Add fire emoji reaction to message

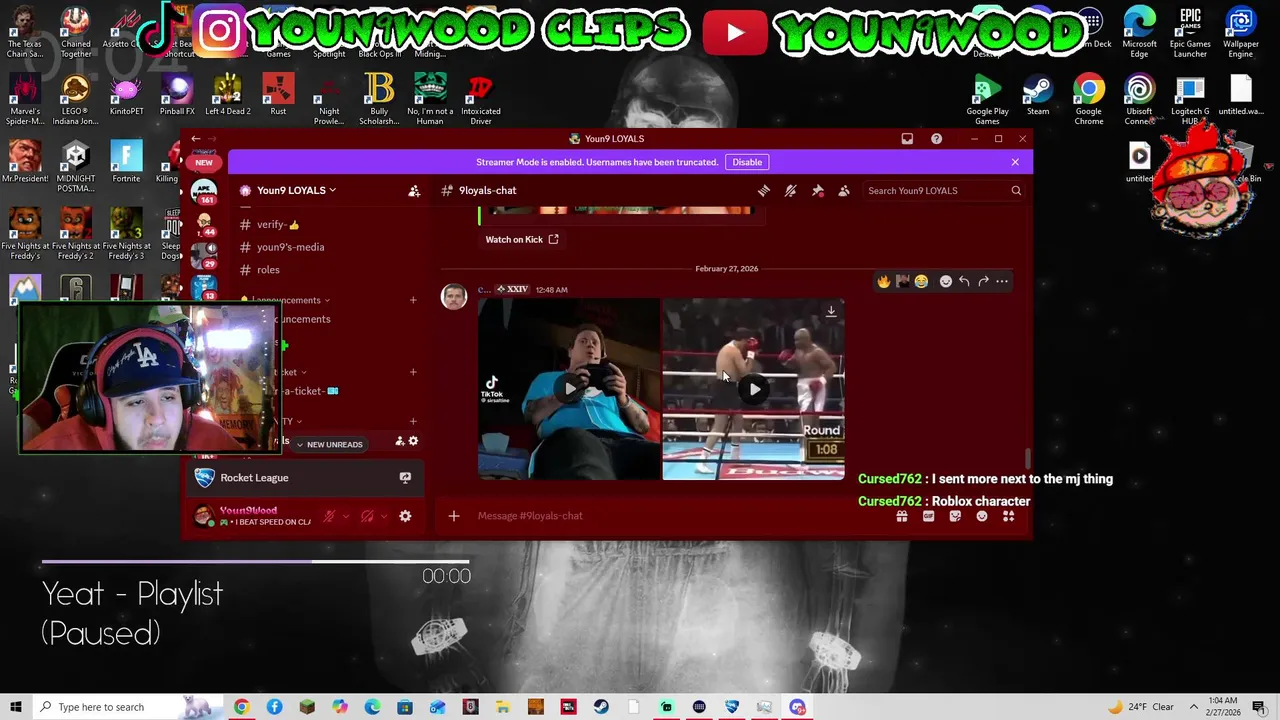884,281
